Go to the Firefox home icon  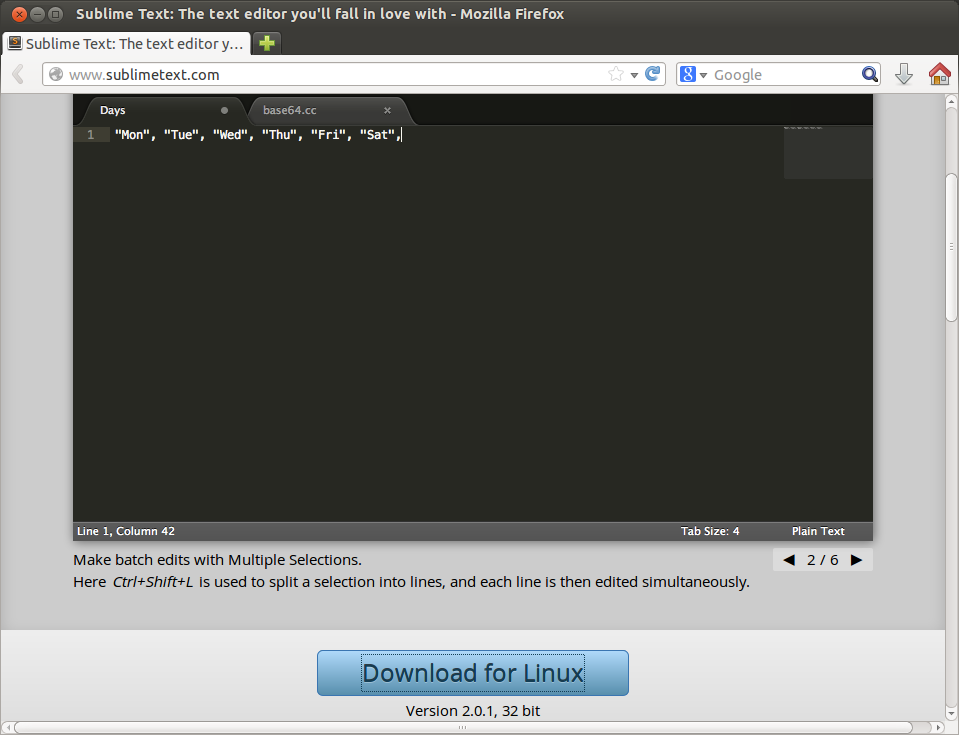[939, 75]
